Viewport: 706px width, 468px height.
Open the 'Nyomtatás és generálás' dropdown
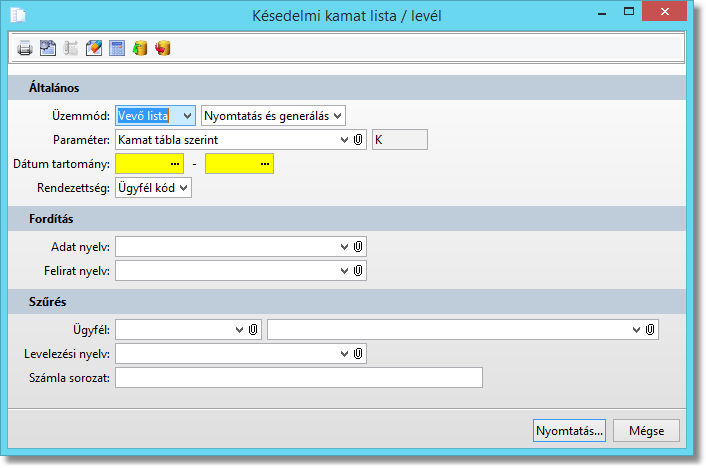[x=337, y=116]
